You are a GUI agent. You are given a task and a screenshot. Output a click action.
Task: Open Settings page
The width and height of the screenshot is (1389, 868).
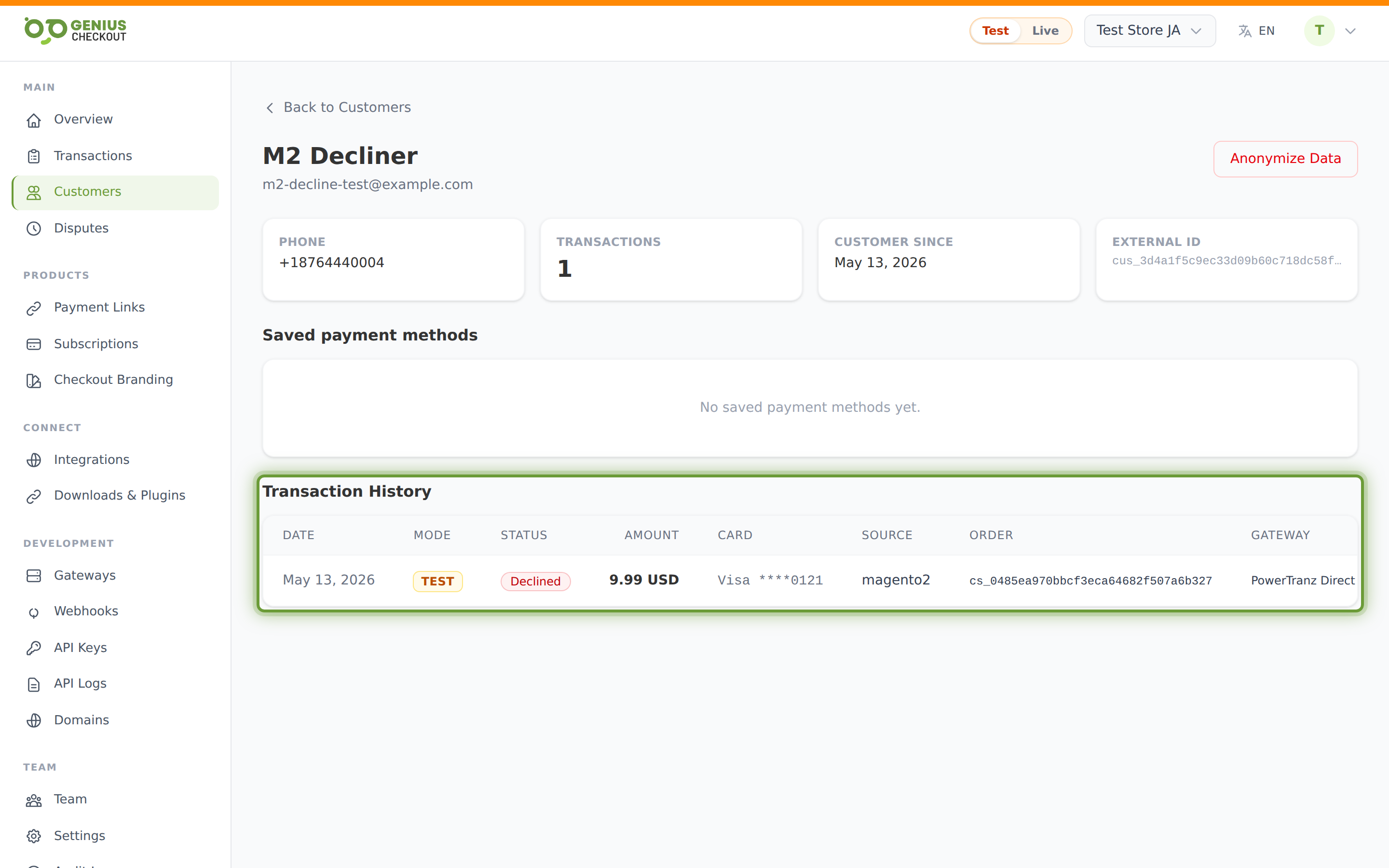coord(115,836)
